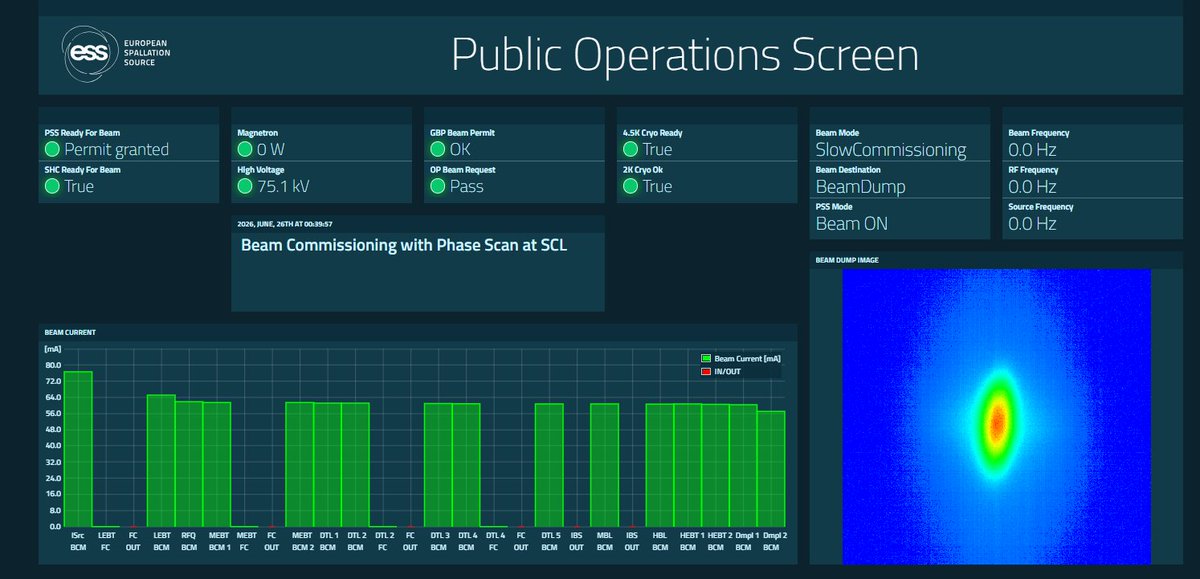1200x579 pixels.
Task: Click the GBP Beam Permit status indicator
Action: (x=437, y=150)
